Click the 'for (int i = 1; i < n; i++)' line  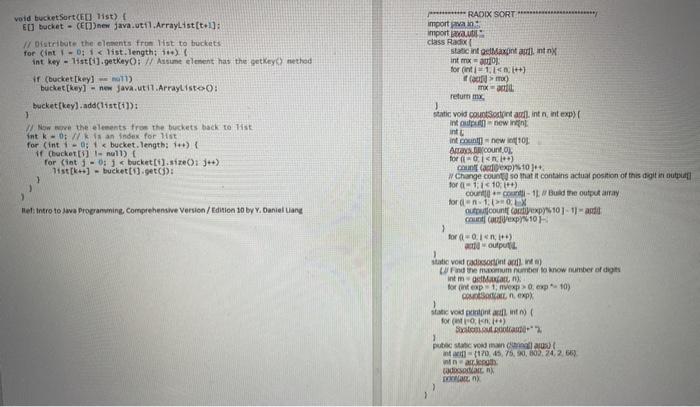(488, 70)
